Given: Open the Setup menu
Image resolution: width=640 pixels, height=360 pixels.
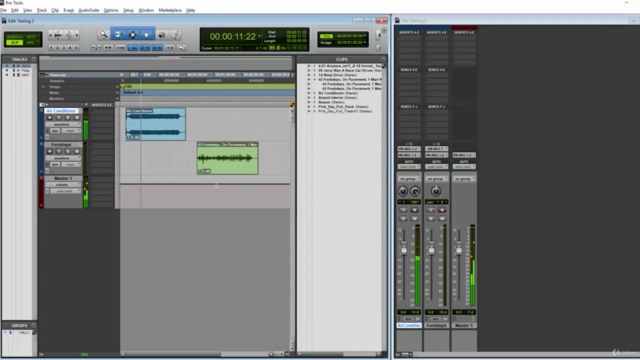Looking at the screenshot, I should (128, 10).
